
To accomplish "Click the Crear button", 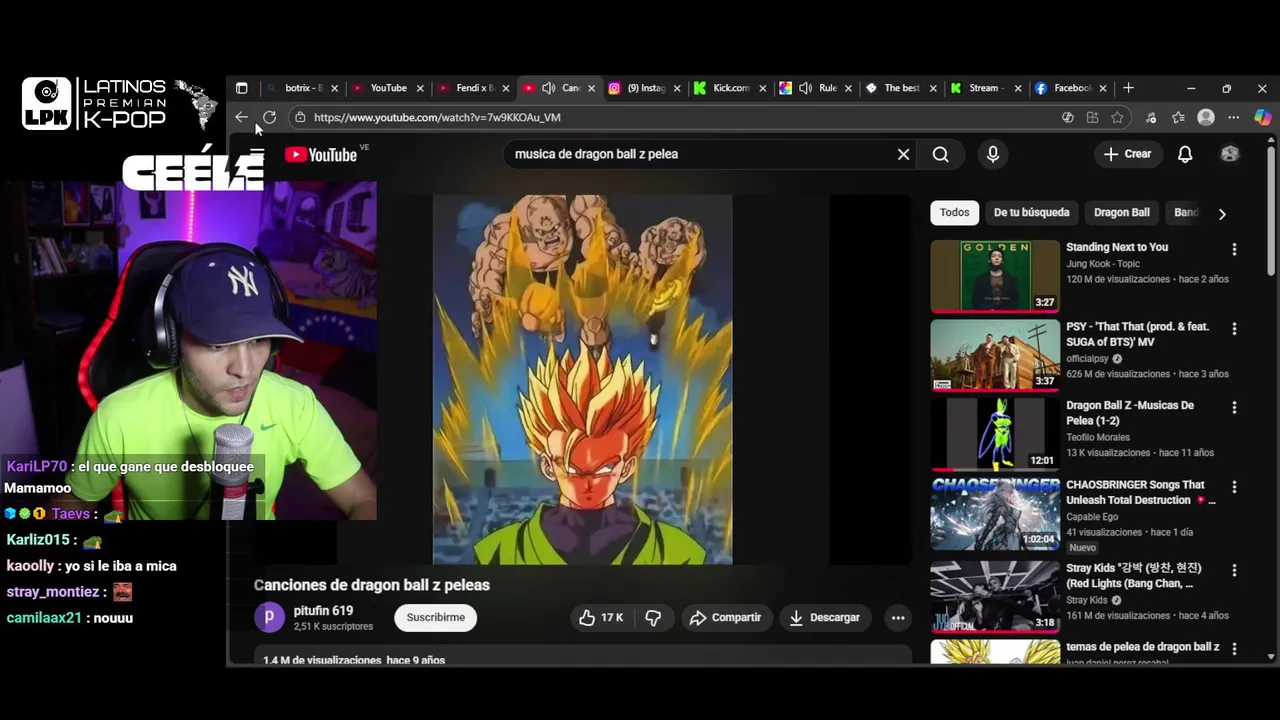I will coord(1128,154).
